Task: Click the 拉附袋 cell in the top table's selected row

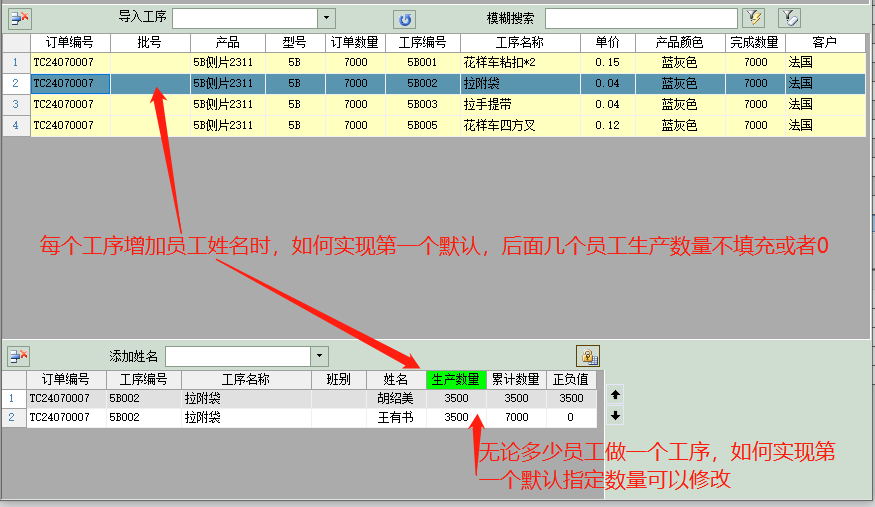Action: [x=520, y=84]
